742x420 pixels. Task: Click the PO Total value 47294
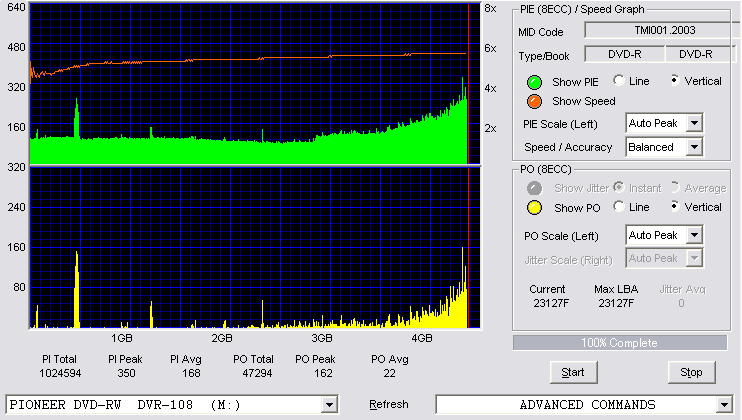[257, 374]
